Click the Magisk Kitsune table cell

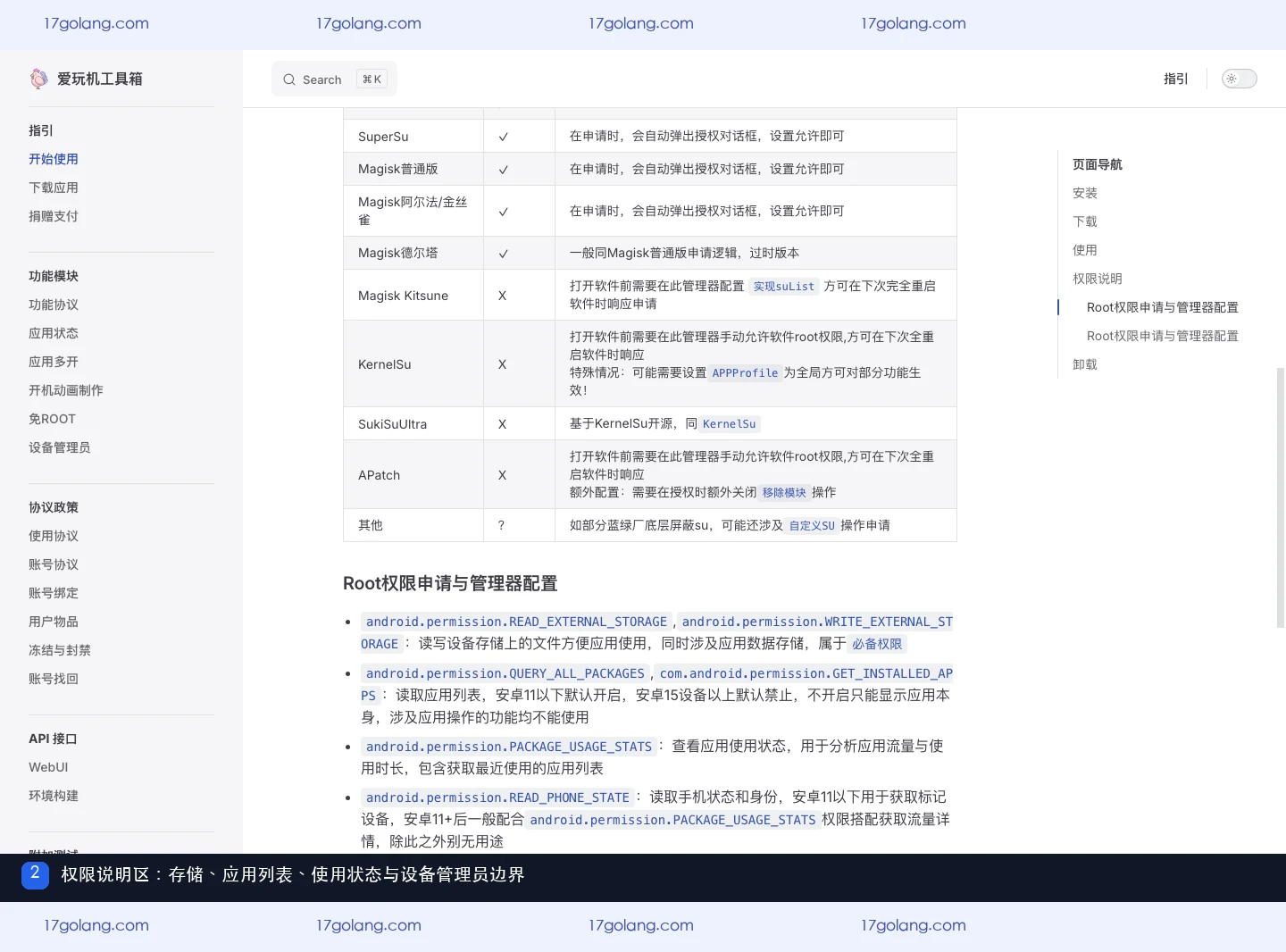tap(413, 296)
